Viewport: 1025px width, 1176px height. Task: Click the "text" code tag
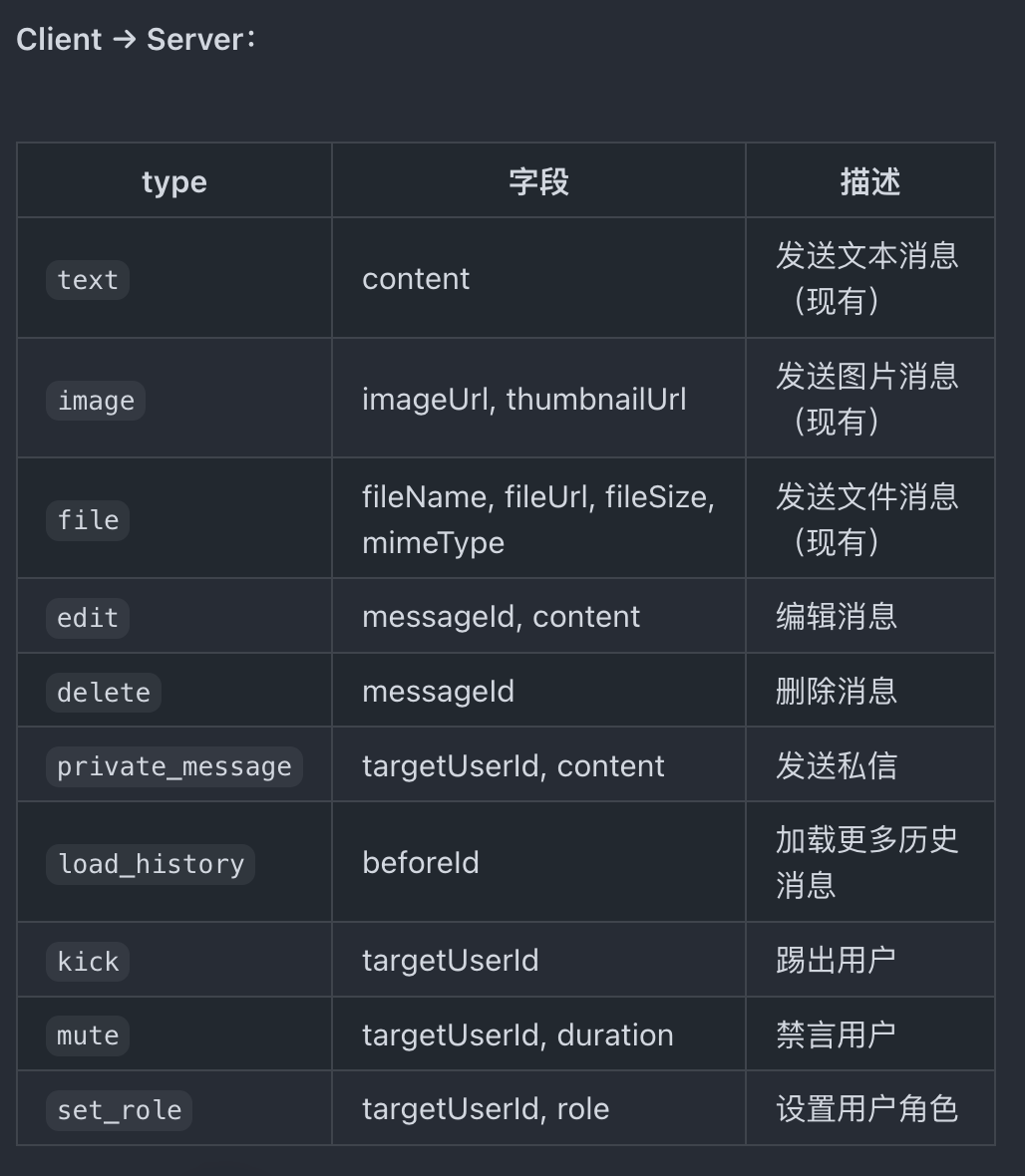pos(88,280)
